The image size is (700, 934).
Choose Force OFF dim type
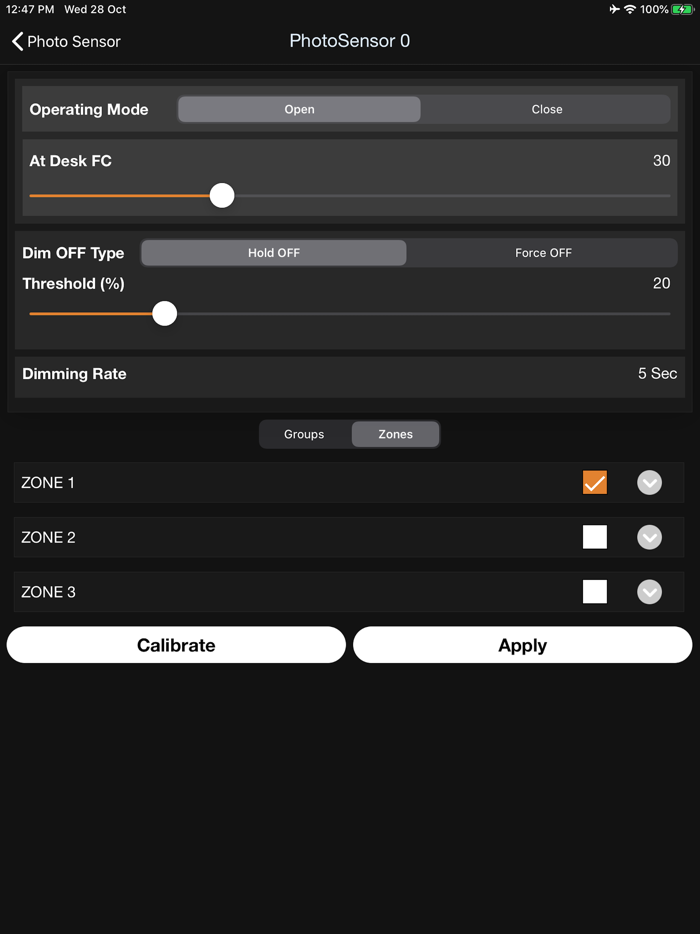point(543,253)
